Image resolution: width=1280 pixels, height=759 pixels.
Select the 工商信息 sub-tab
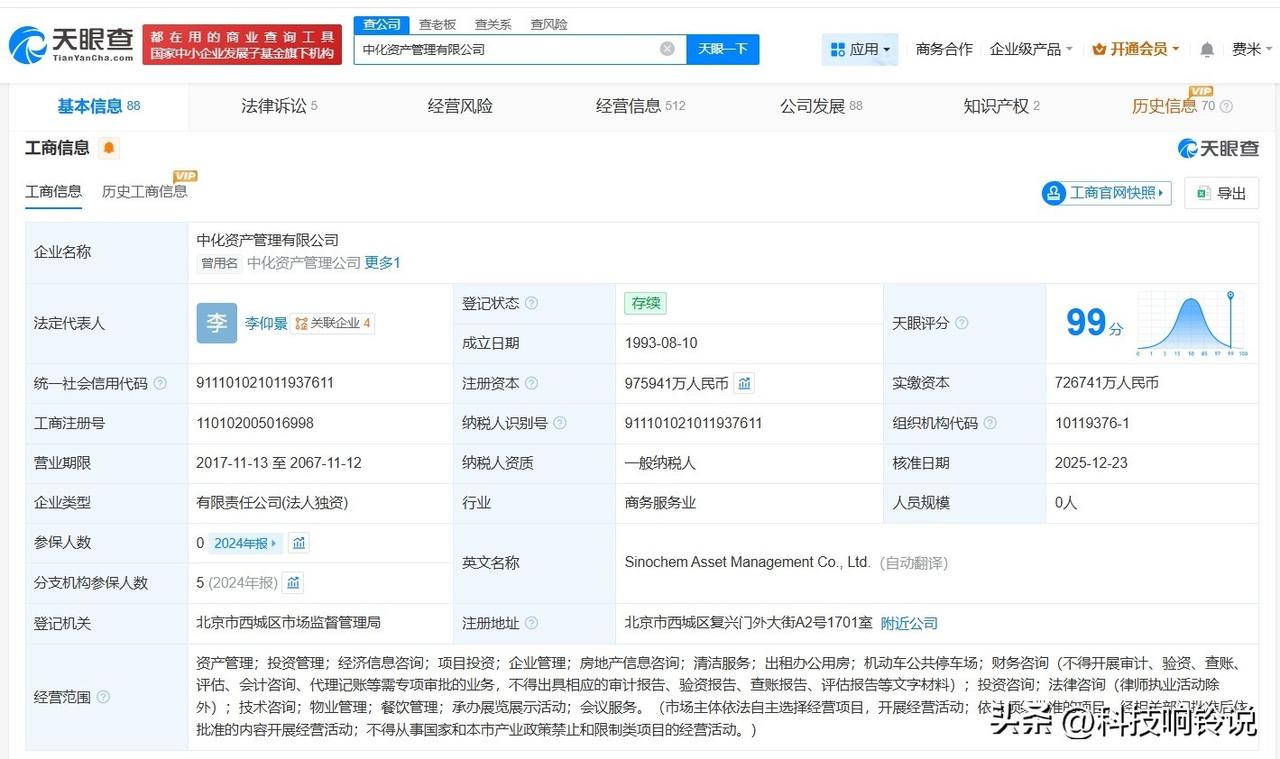coord(54,191)
